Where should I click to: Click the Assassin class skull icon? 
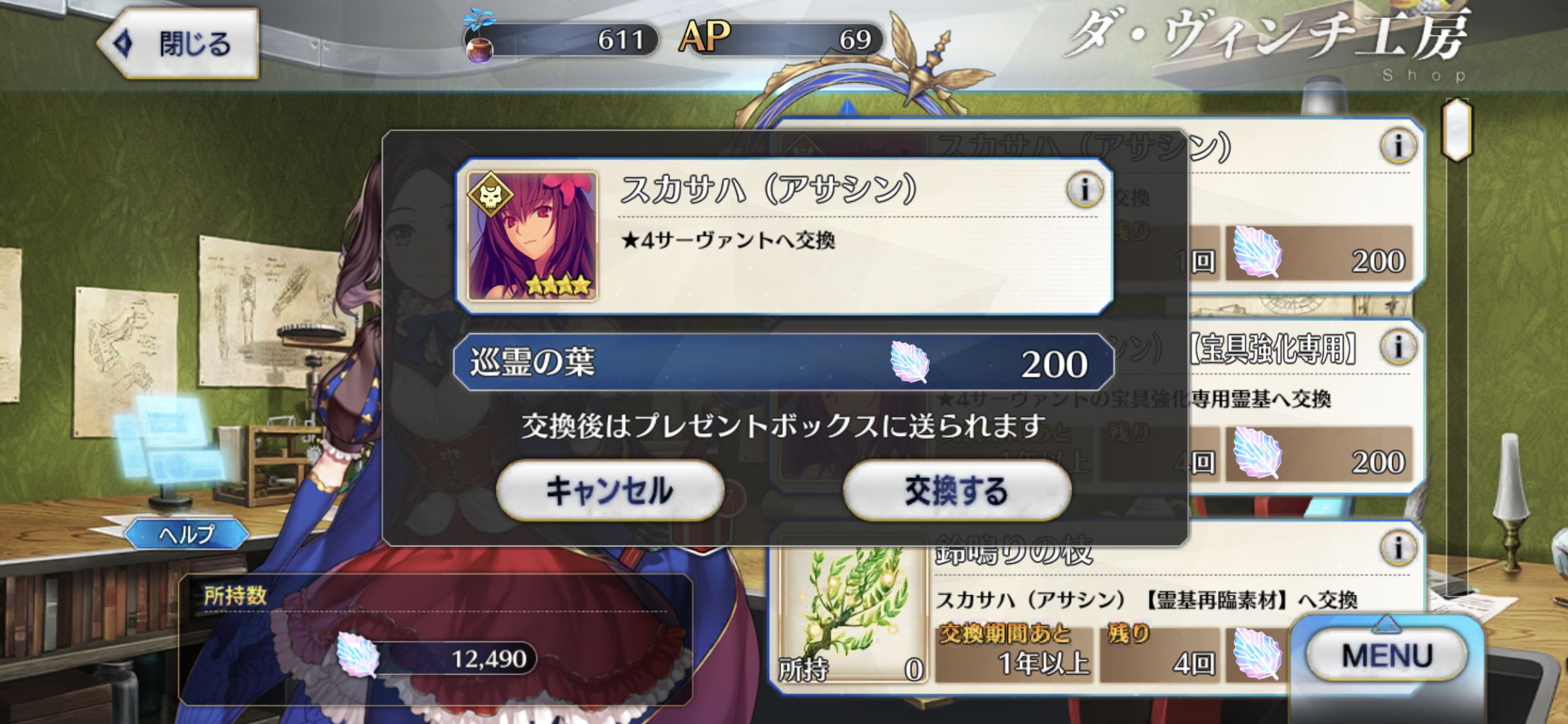pyautogui.click(x=490, y=194)
